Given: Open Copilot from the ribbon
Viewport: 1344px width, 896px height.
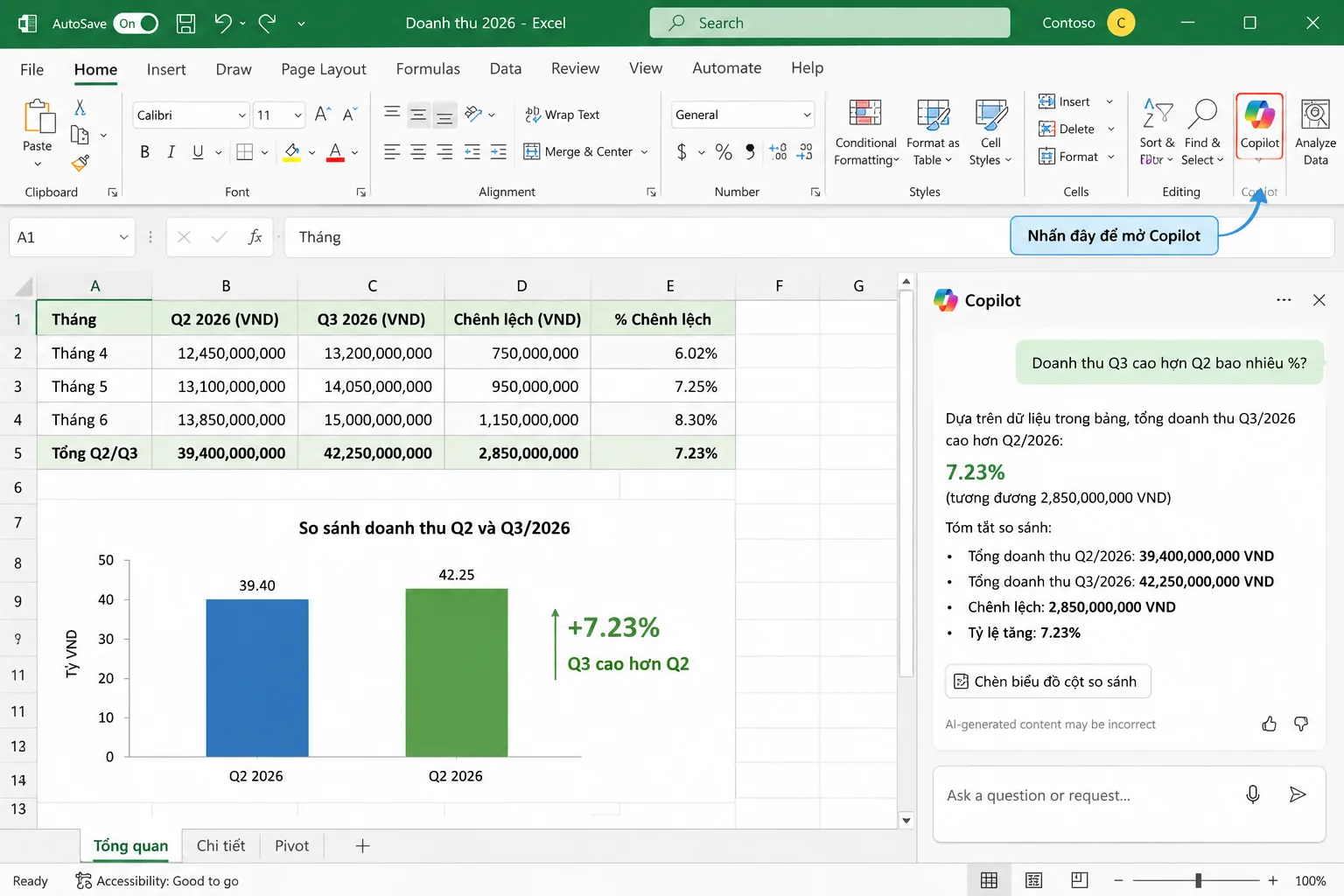Looking at the screenshot, I should (1259, 127).
